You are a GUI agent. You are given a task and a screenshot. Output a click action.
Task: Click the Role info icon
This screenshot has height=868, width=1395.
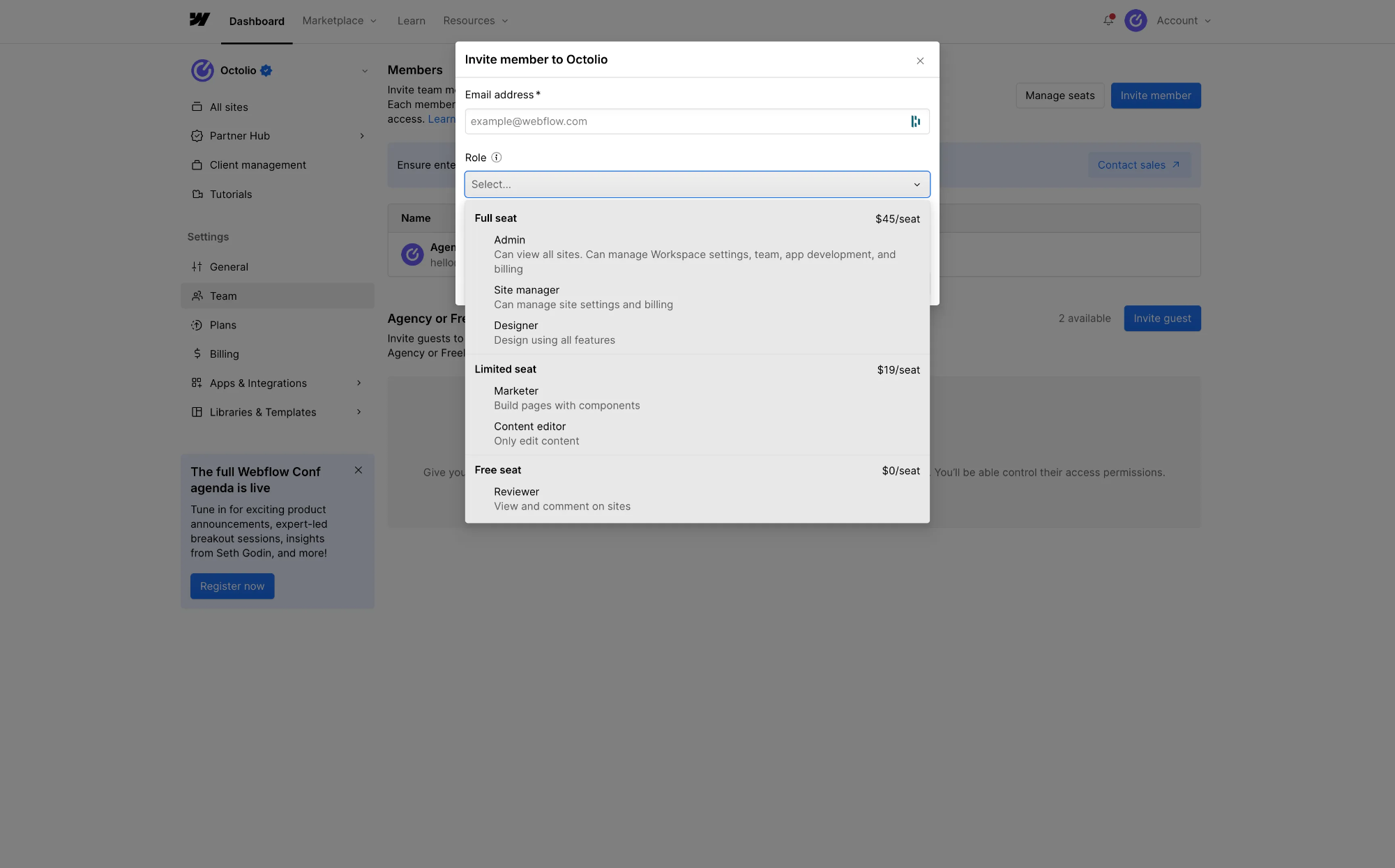point(497,158)
